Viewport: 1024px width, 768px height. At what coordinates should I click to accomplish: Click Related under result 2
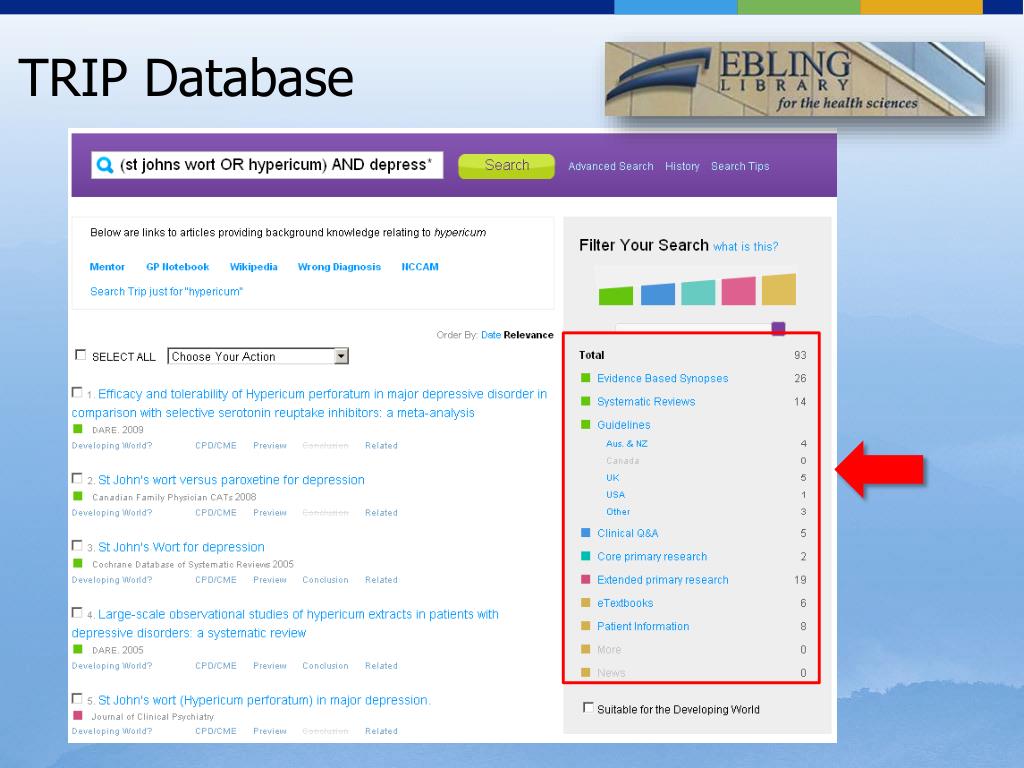click(x=381, y=513)
